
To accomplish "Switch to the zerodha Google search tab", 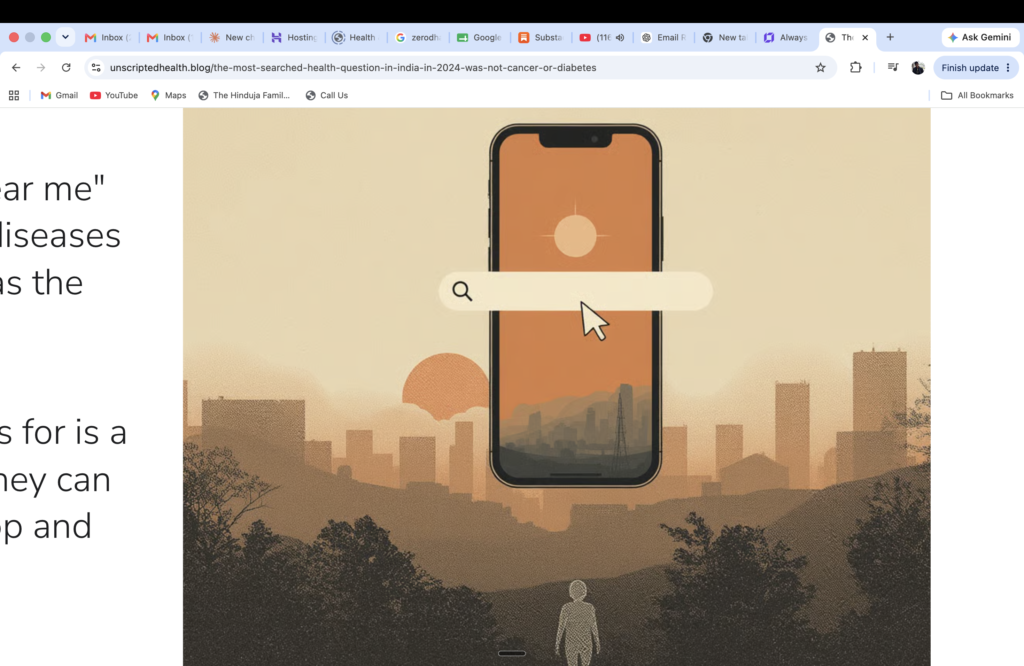I will 419,38.
